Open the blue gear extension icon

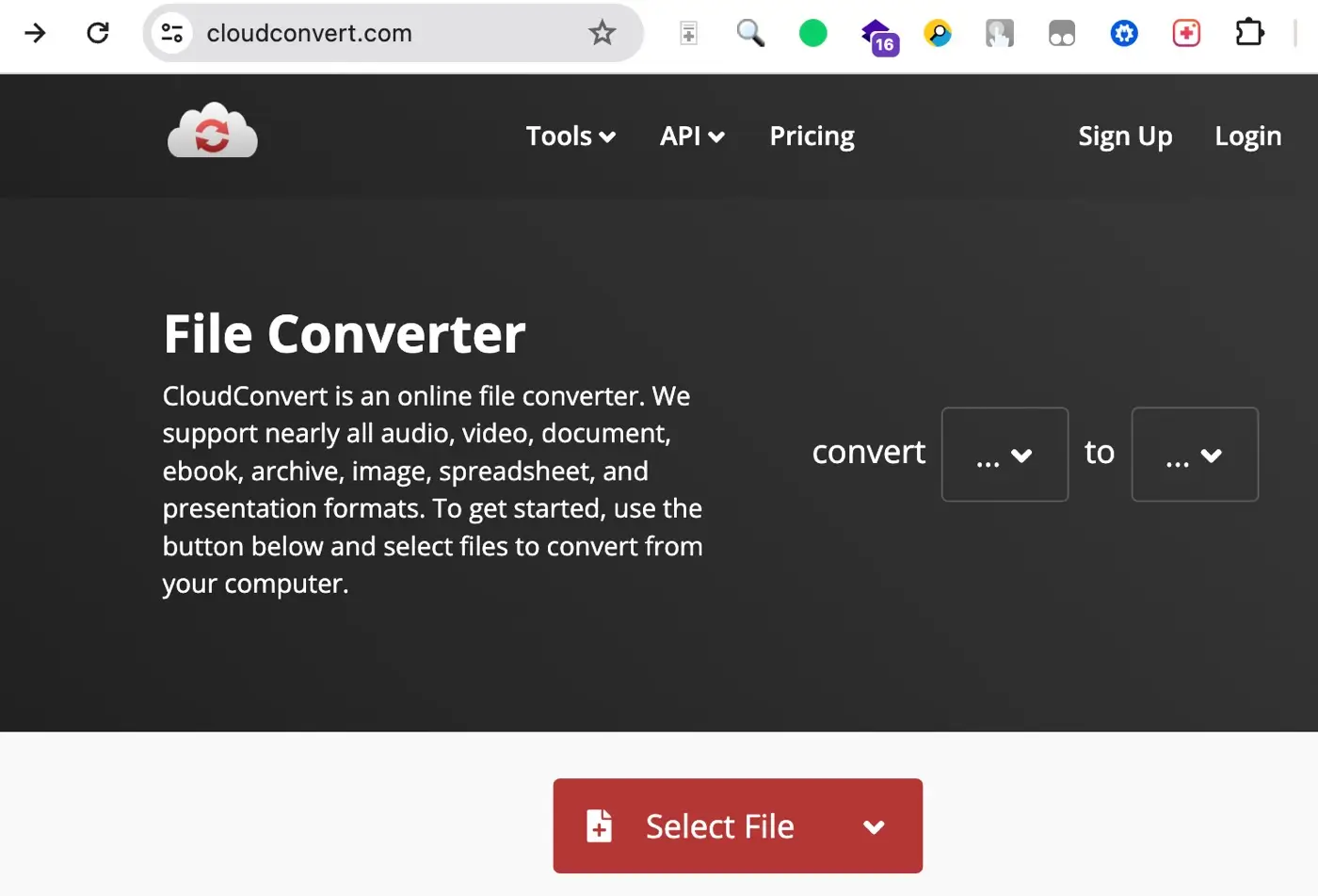click(1124, 33)
